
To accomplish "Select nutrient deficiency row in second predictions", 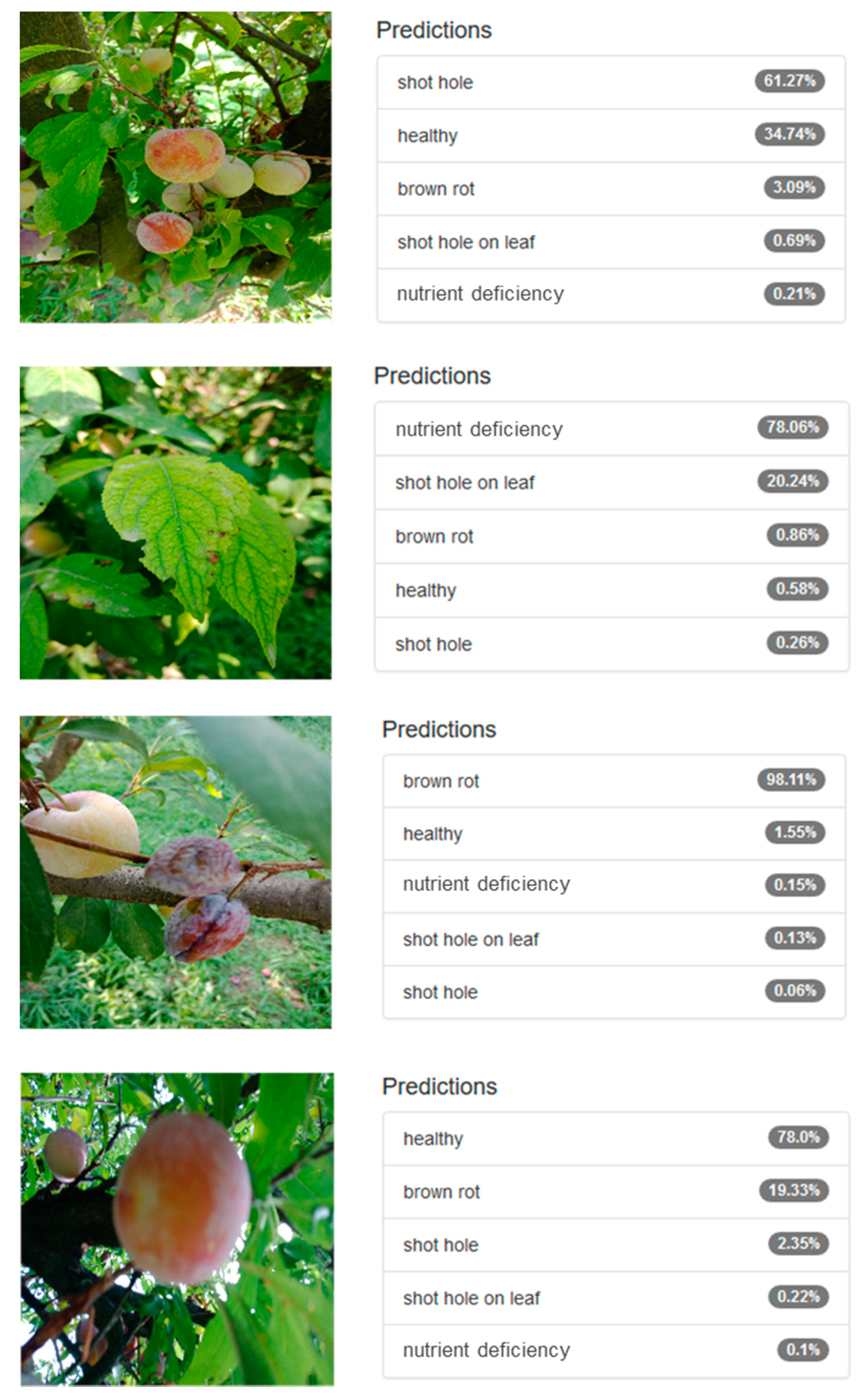I will pyautogui.click(x=612, y=429).
